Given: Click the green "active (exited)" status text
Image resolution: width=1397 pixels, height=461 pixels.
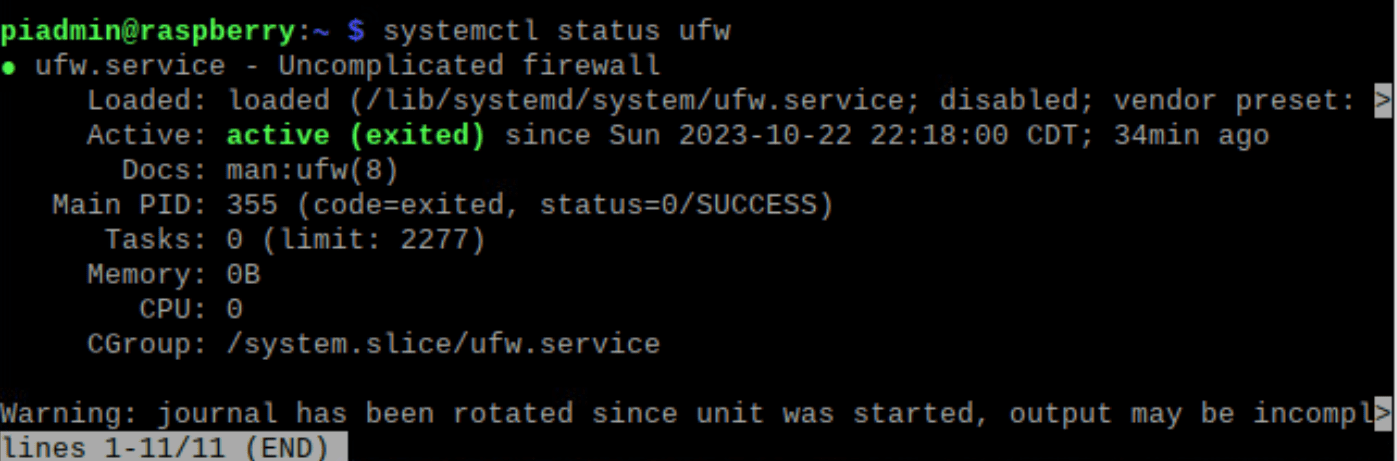Looking at the screenshot, I should coord(355,135).
